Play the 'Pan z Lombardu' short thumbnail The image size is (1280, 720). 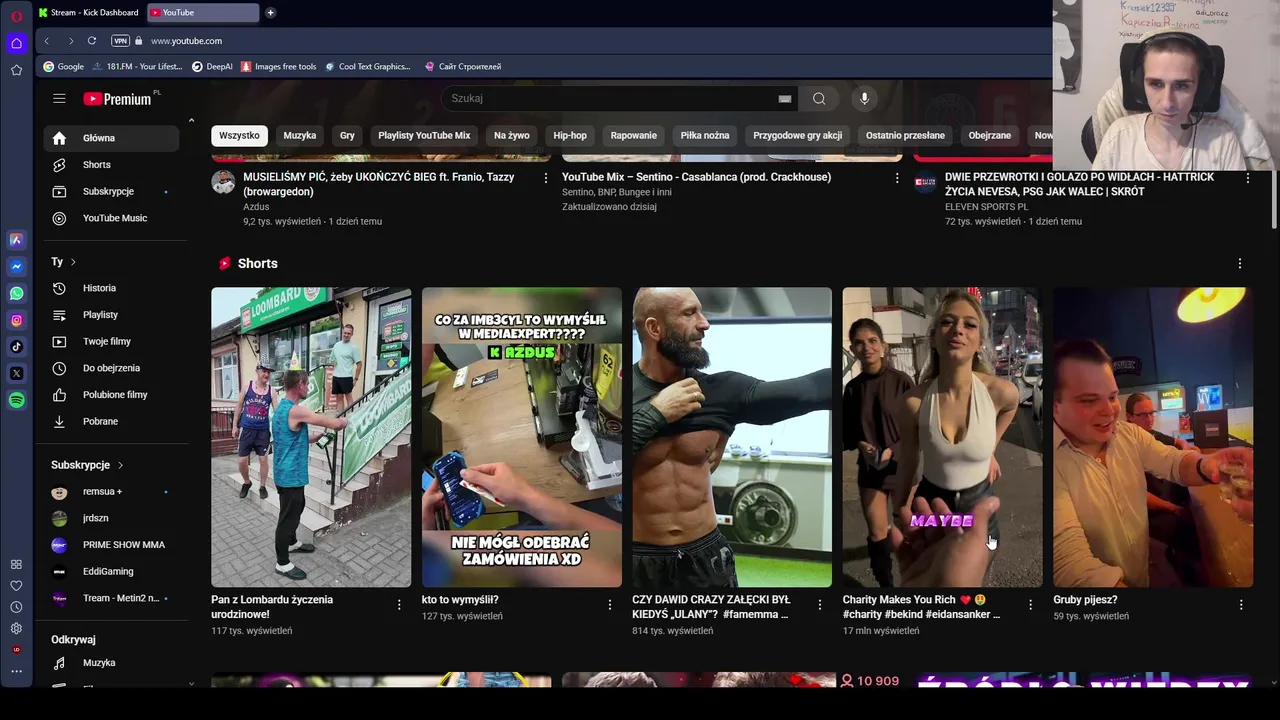tap(311, 437)
